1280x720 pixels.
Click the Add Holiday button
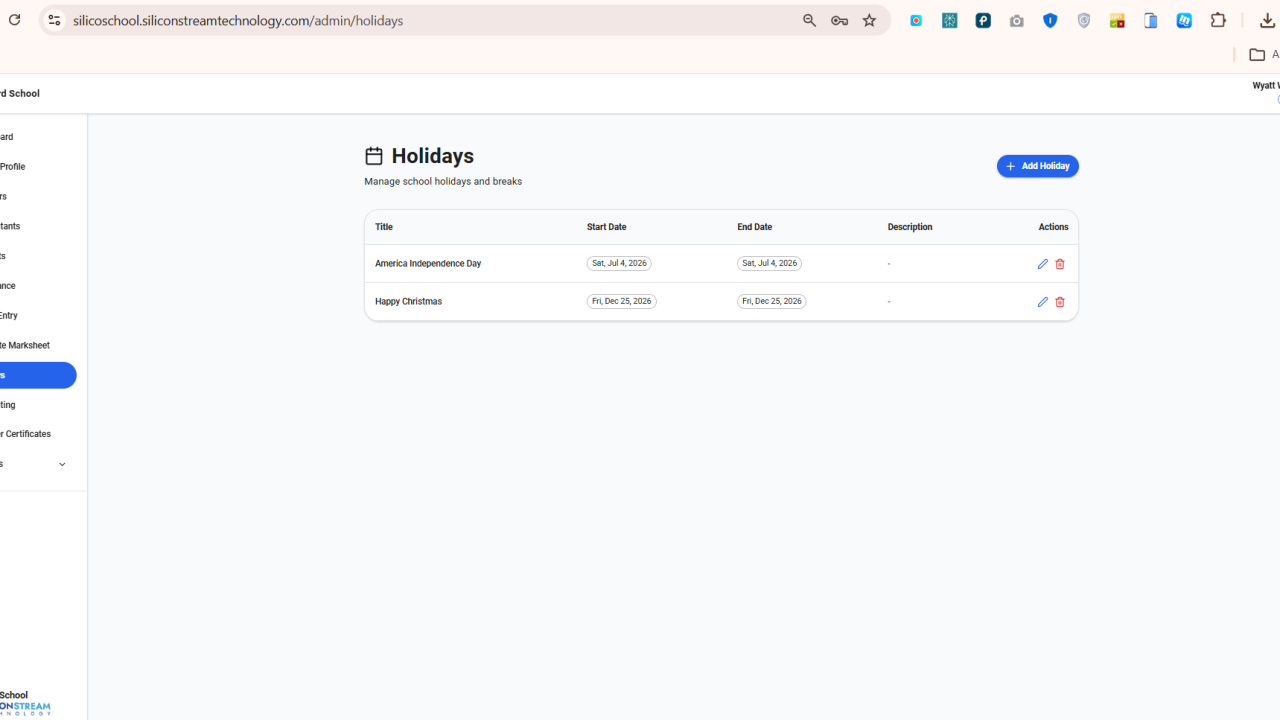pyautogui.click(x=1037, y=166)
